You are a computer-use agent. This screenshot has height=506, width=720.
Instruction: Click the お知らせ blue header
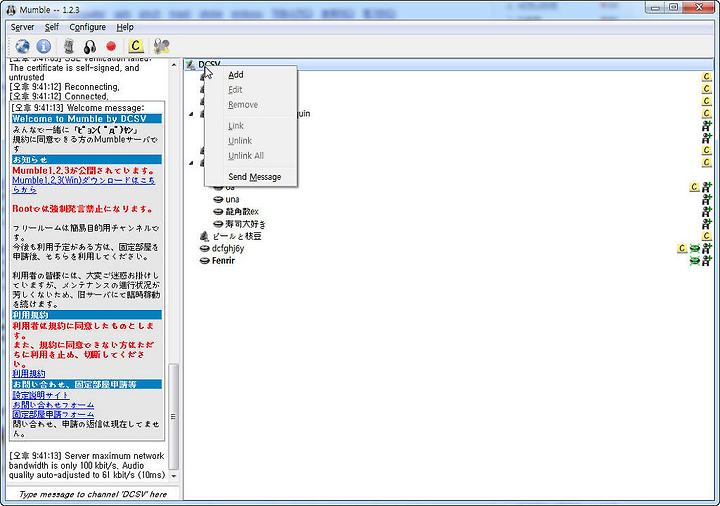click(x=87, y=159)
